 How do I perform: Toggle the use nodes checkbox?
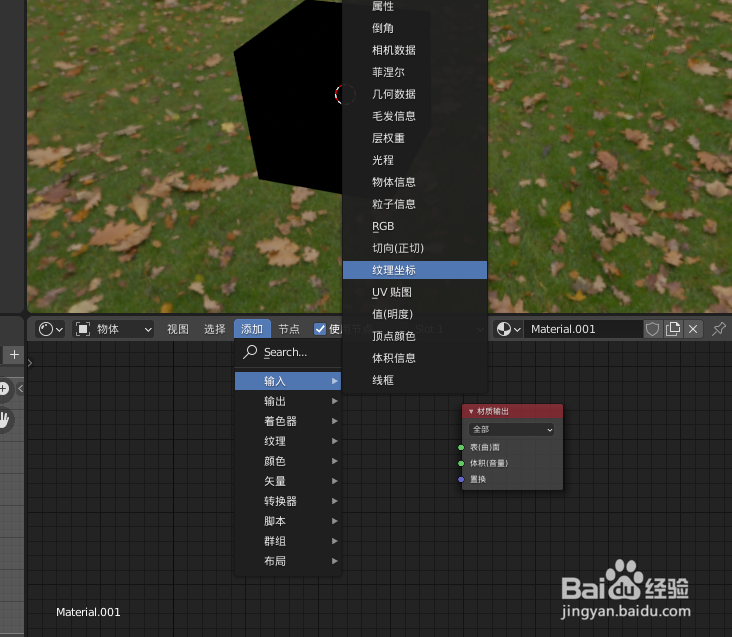[x=320, y=329]
